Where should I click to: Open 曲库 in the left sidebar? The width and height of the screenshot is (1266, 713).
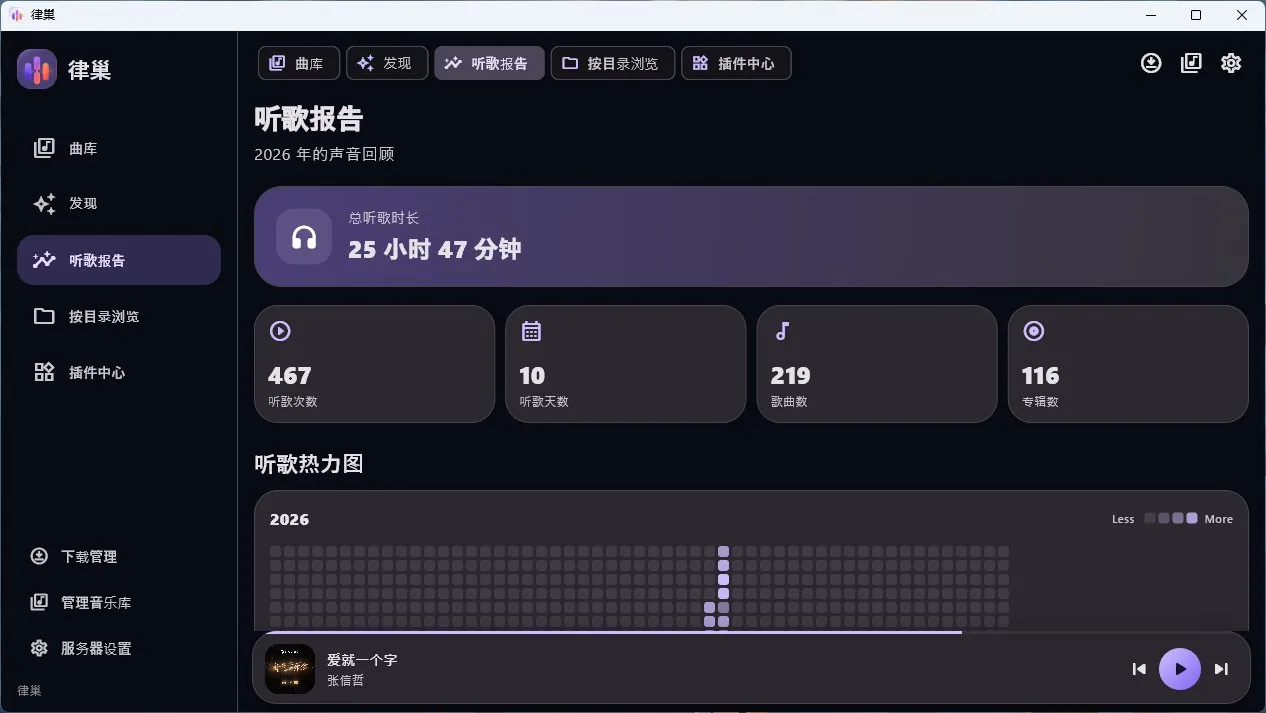coord(119,148)
